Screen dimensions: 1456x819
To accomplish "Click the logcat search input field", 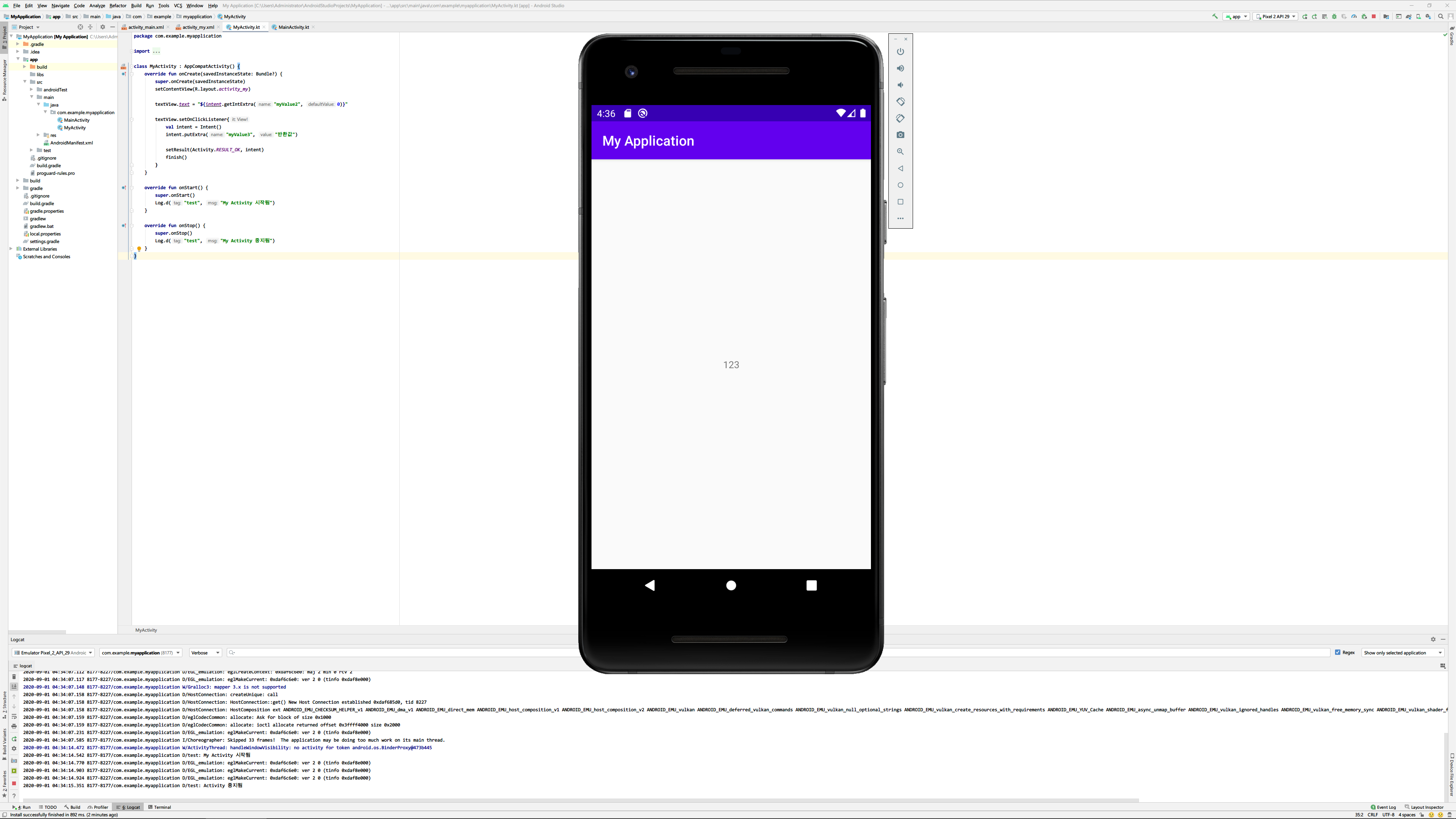I will [x=395, y=653].
